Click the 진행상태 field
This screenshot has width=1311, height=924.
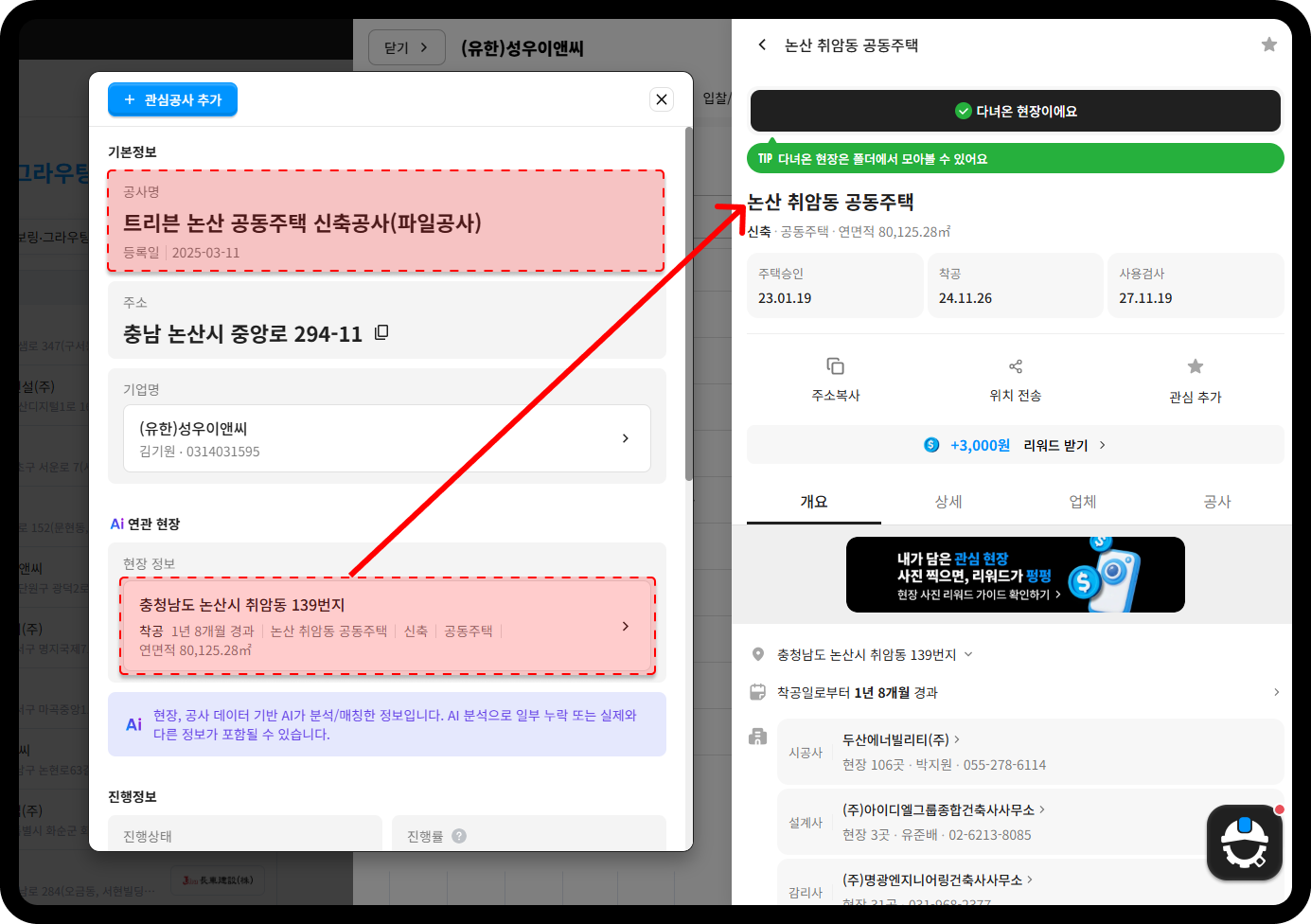click(245, 833)
